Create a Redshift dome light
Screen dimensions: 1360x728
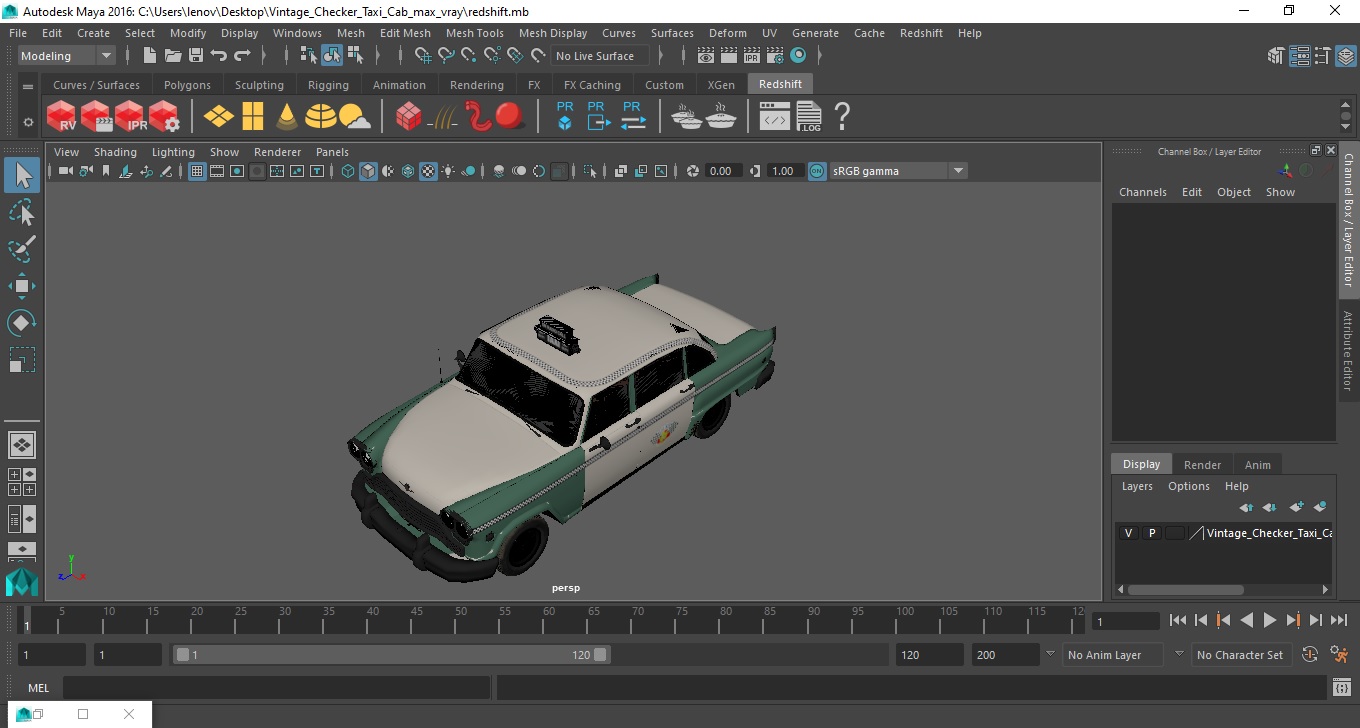[x=321, y=116]
